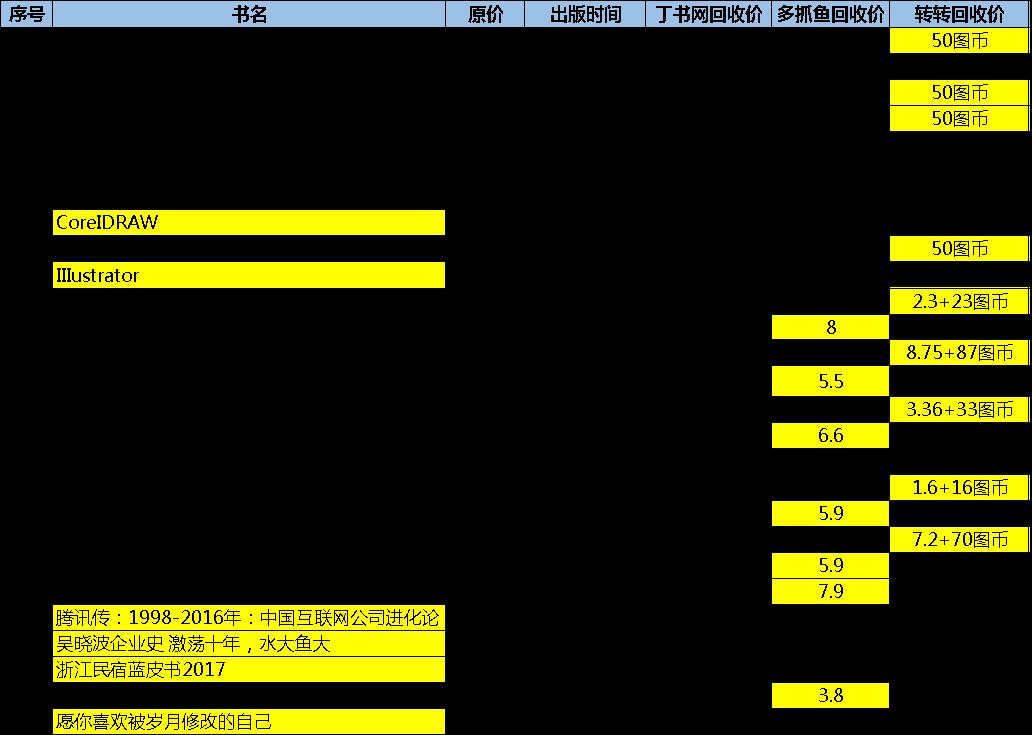1032x735 pixels.
Task: Select the 6.6 price cell
Action: click(x=830, y=435)
